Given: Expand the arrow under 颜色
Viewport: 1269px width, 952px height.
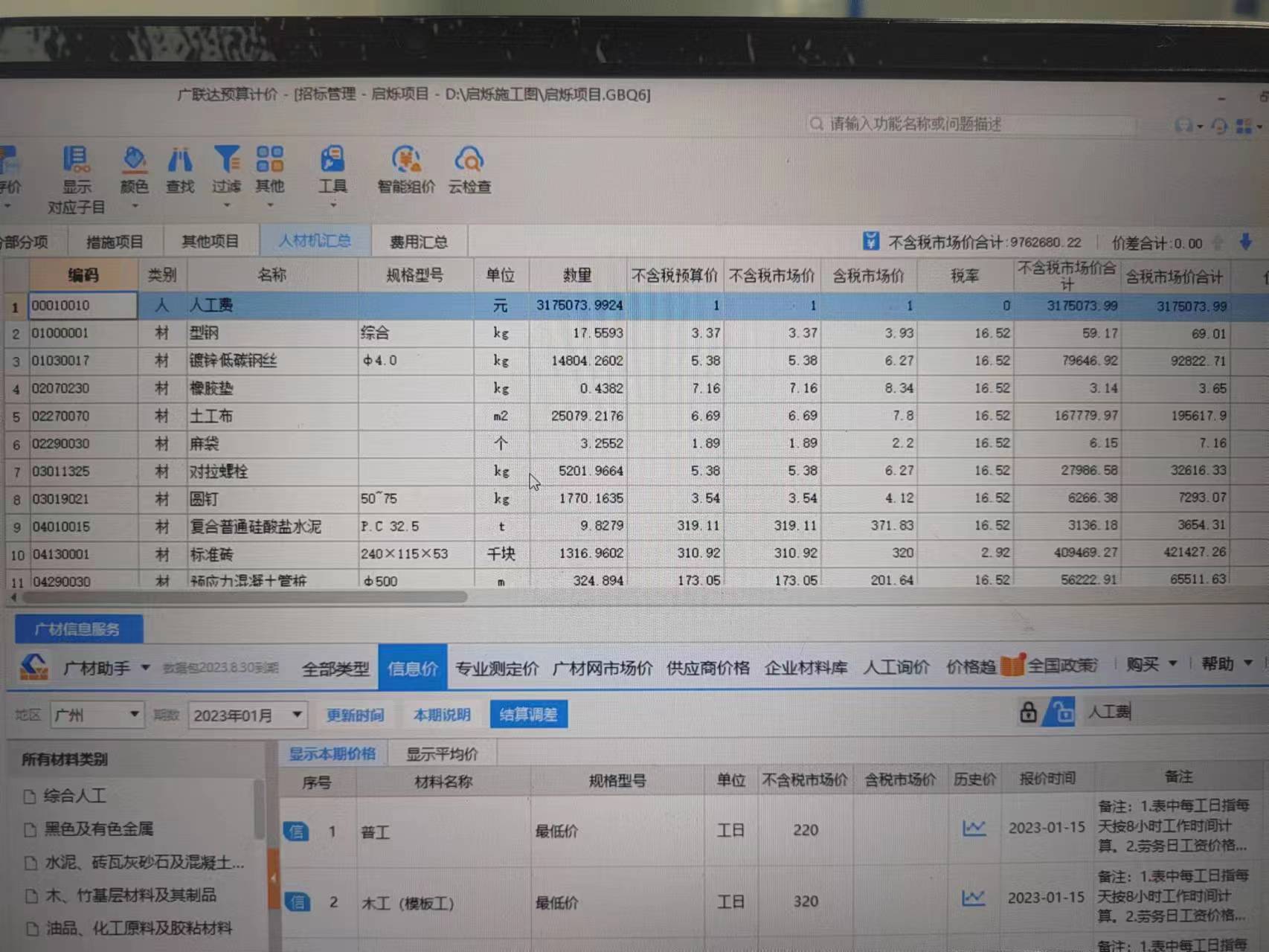Looking at the screenshot, I should 135,205.
